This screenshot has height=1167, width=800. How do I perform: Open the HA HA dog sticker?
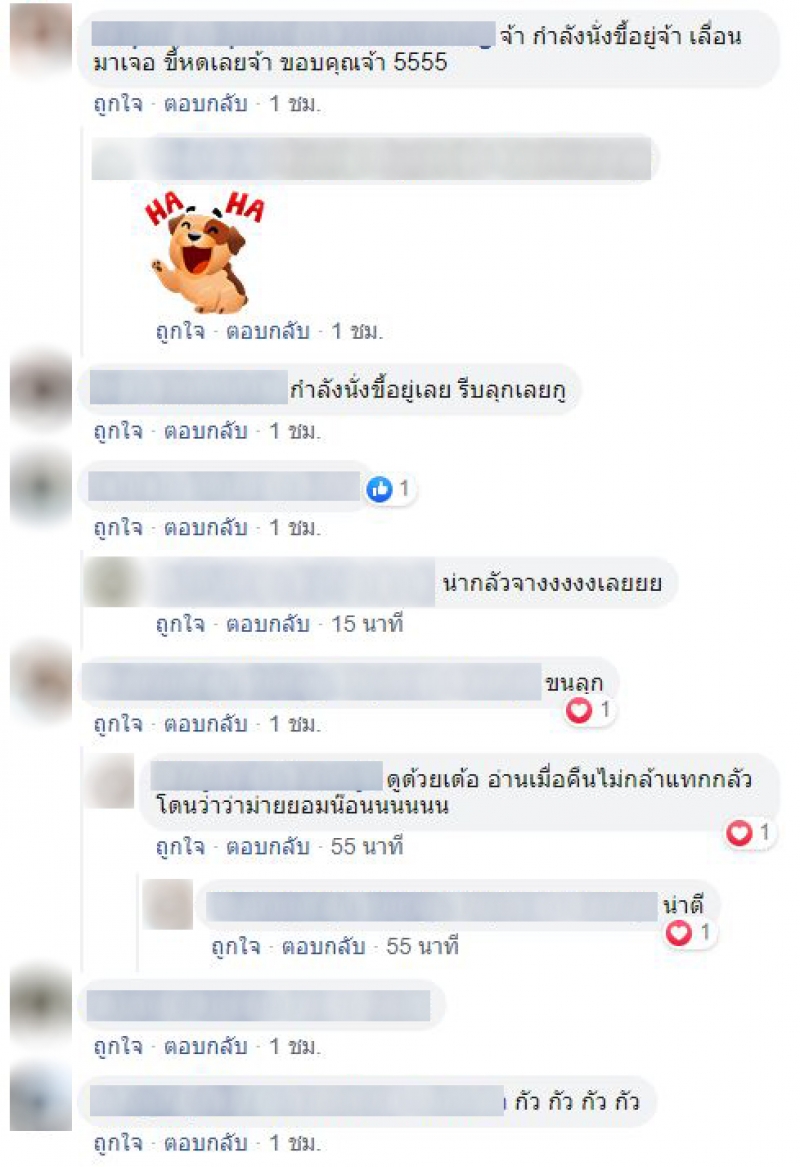pyautogui.click(x=205, y=252)
